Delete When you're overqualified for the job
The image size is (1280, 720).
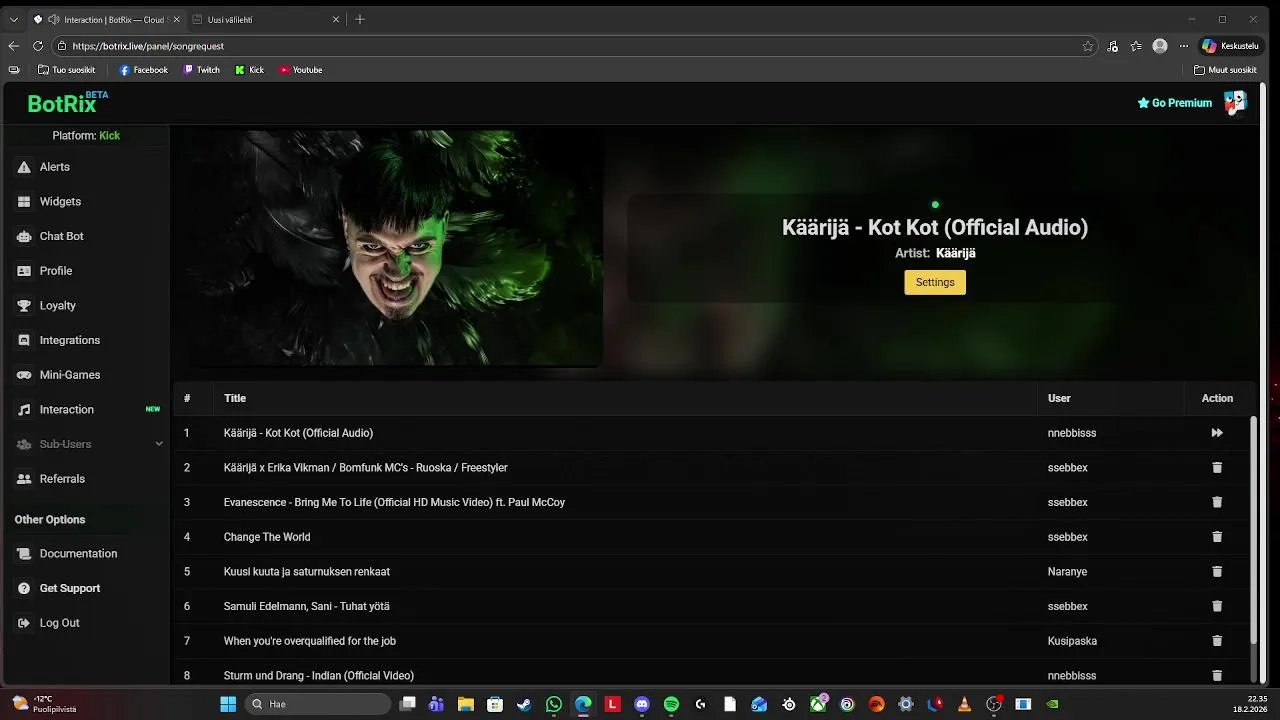point(1217,641)
